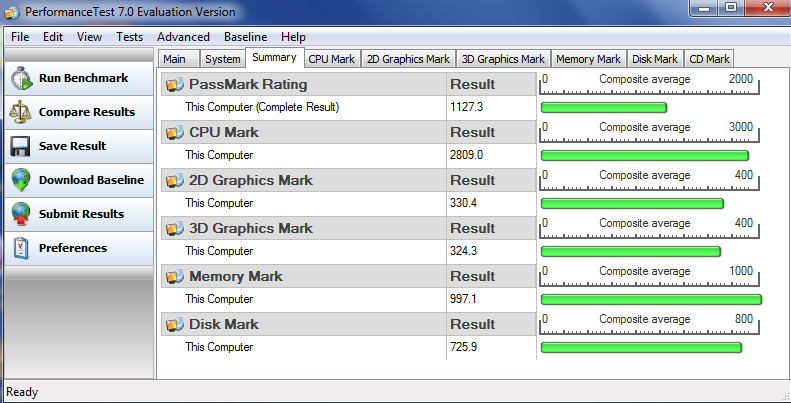
Task: Click the Submit Results globe upload icon
Action: click(x=21, y=214)
